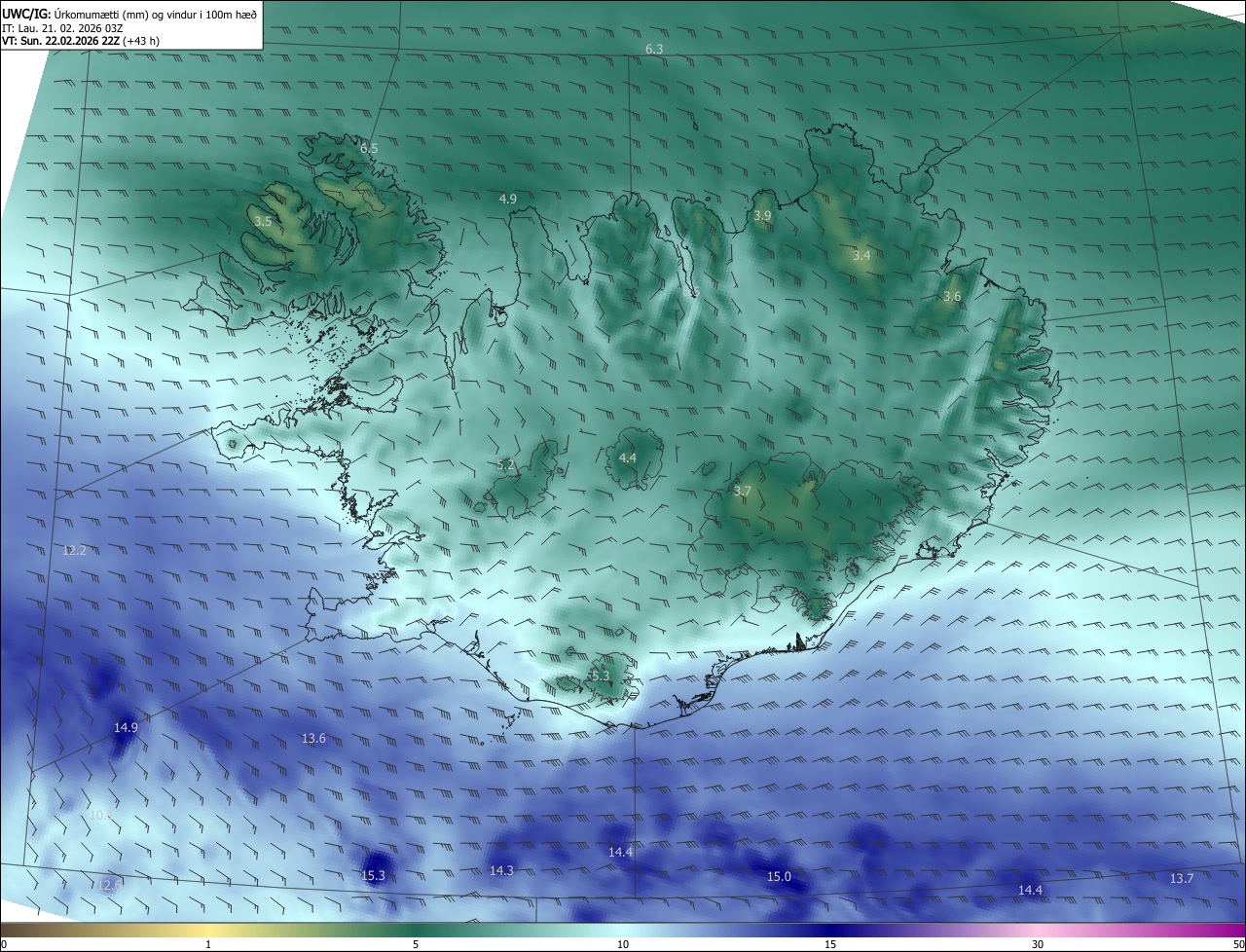Click the '50' tick on the color scale
Screen dimensions: 1246x952
[x=1238, y=944]
